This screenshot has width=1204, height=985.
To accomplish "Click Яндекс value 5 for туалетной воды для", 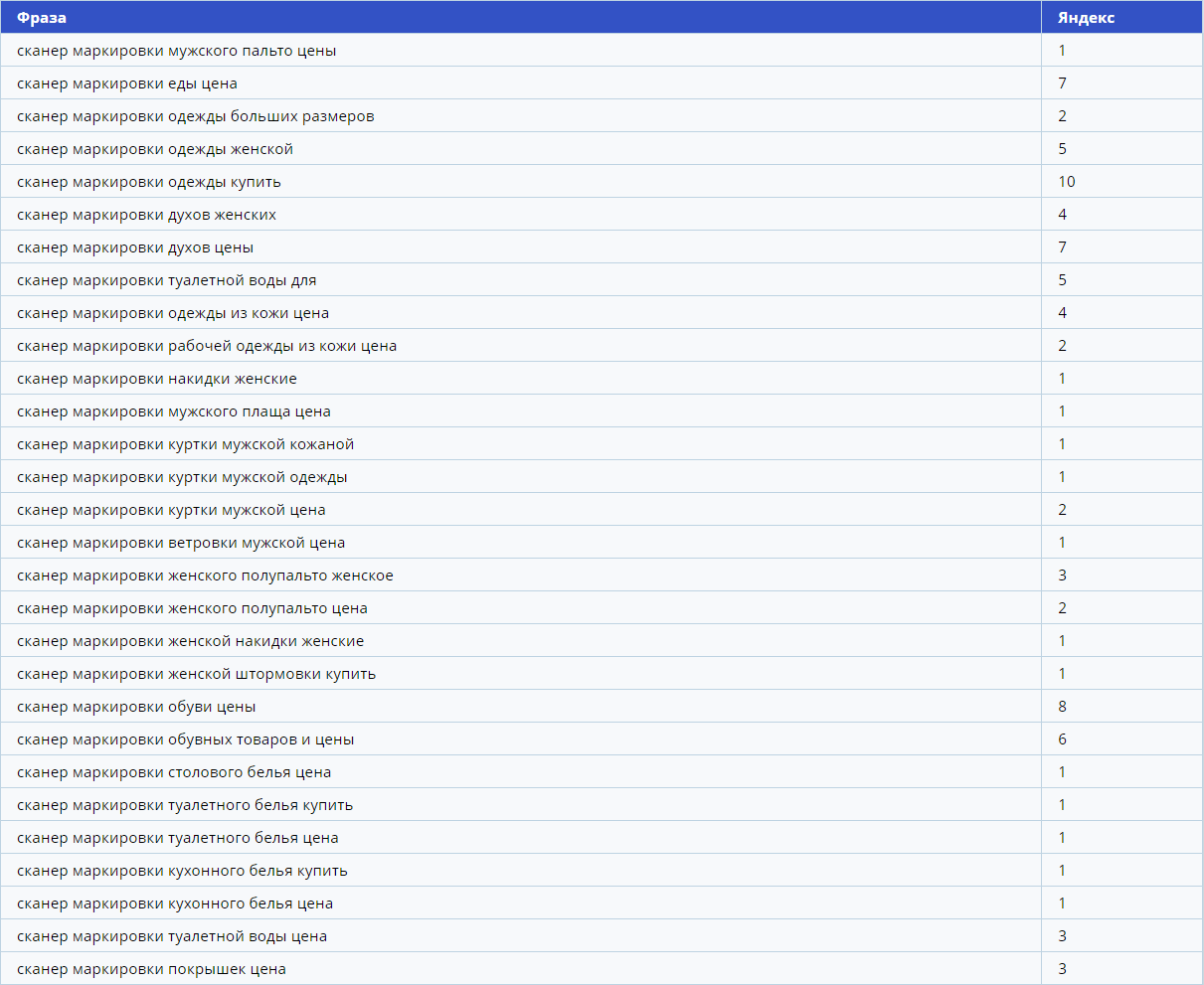I will coord(1063,280).
